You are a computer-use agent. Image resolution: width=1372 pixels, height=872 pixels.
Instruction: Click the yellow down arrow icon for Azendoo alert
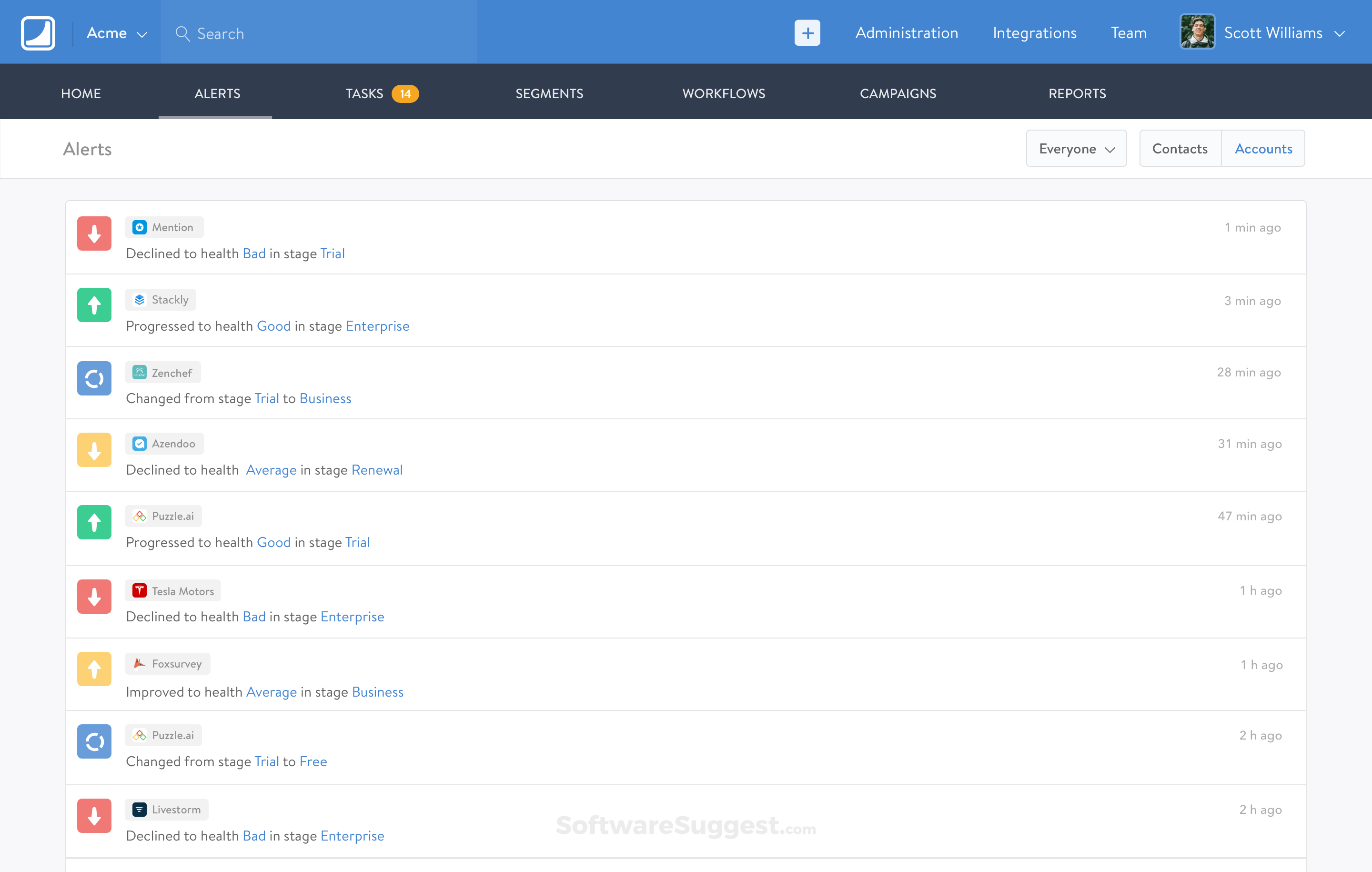coord(94,450)
